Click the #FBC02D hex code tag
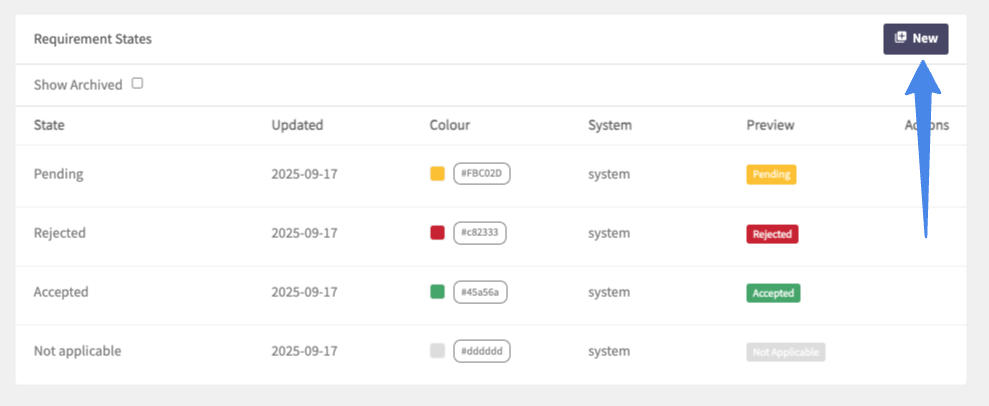989x406 pixels. click(x=482, y=174)
